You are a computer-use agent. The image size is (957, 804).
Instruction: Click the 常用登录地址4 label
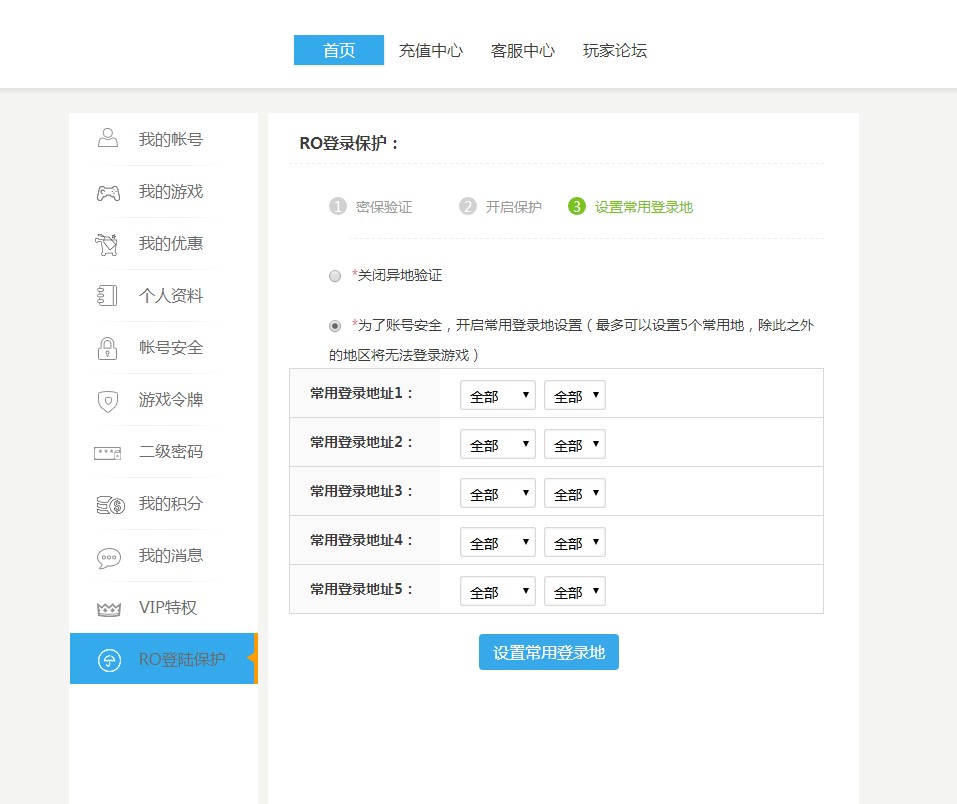click(361, 540)
